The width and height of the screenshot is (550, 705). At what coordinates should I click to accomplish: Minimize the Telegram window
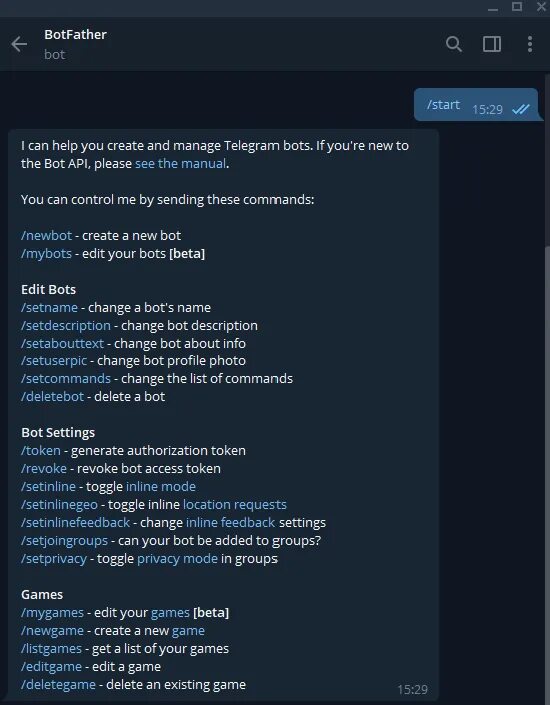(x=493, y=9)
